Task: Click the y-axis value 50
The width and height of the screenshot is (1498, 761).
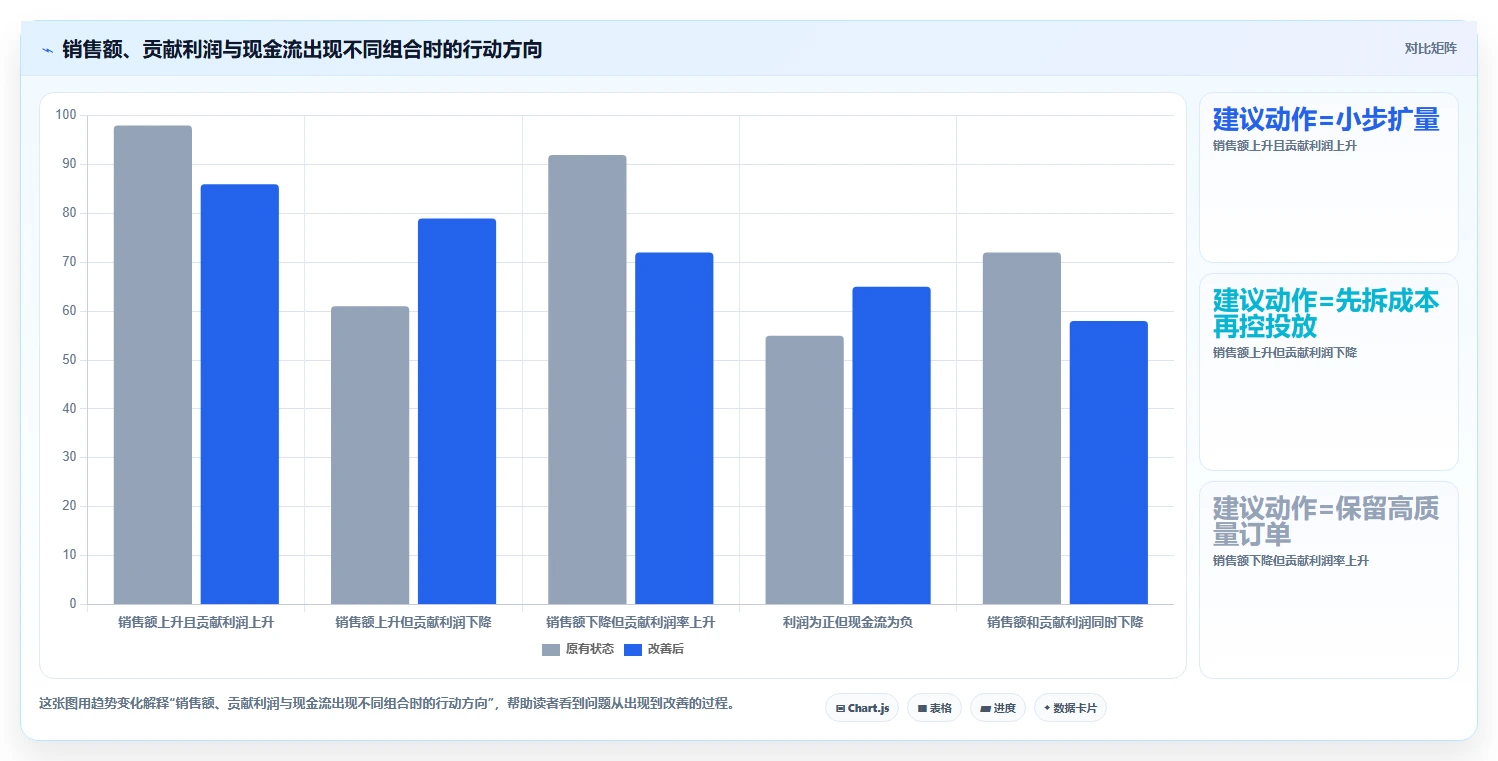Action: pos(69,360)
